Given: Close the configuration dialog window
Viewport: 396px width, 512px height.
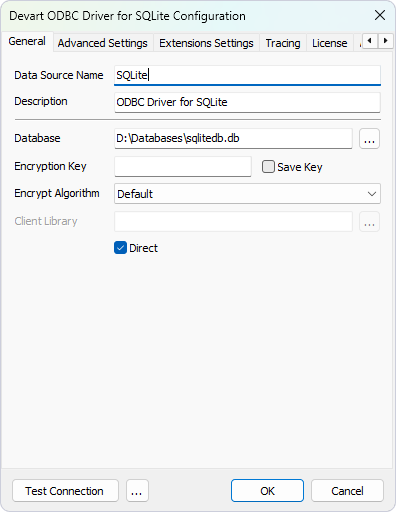Looking at the screenshot, I should (380, 15).
